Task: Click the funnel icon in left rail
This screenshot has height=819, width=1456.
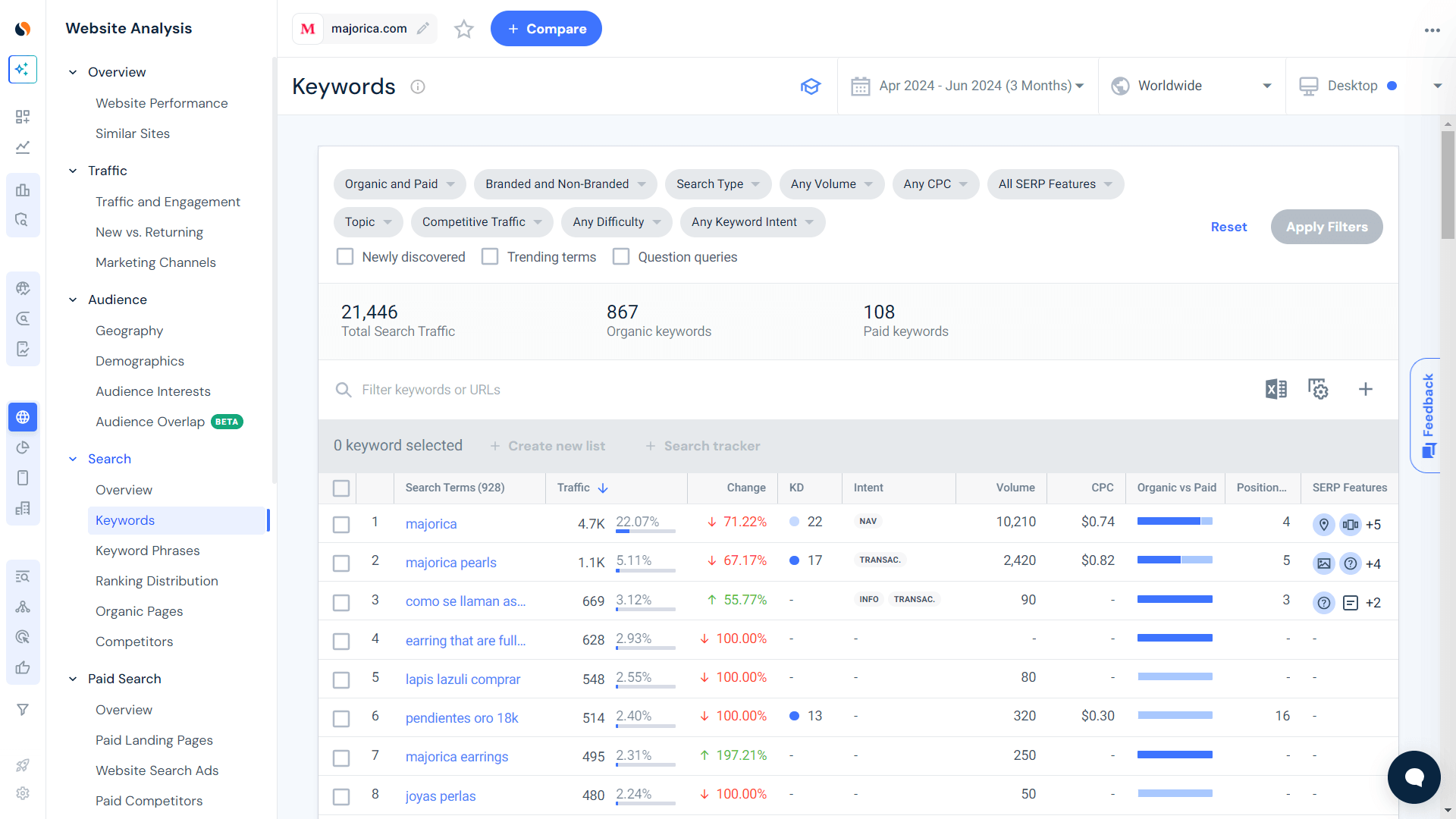Action: pos(23,710)
